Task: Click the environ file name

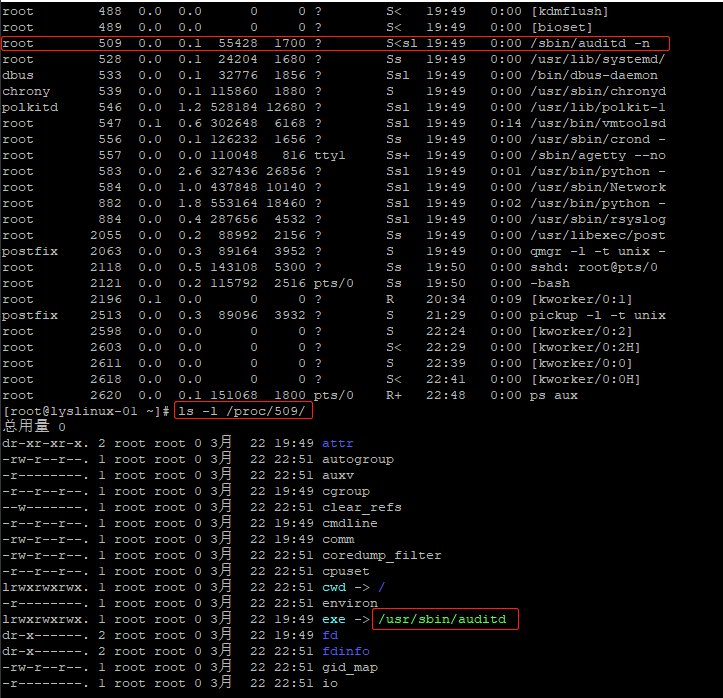Action: 350,603
